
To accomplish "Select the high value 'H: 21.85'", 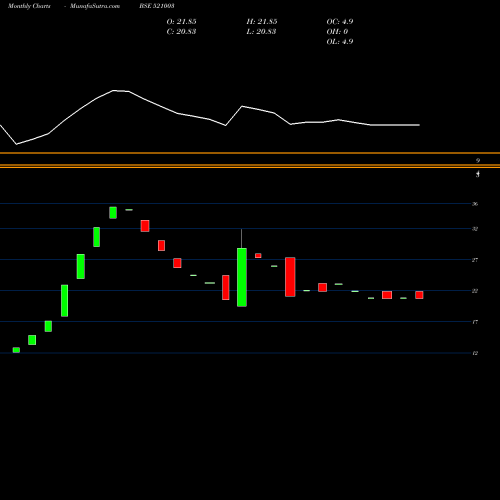I will coord(262,22).
